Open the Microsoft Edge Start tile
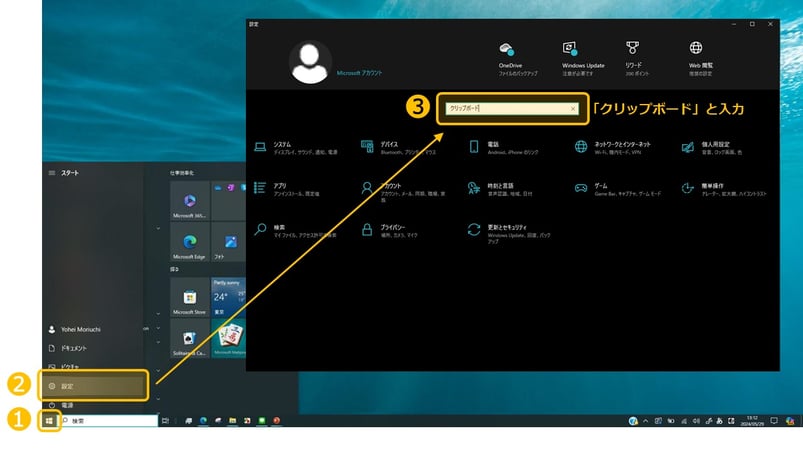This screenshot has height=451, width=803. (x=189, y=242)
